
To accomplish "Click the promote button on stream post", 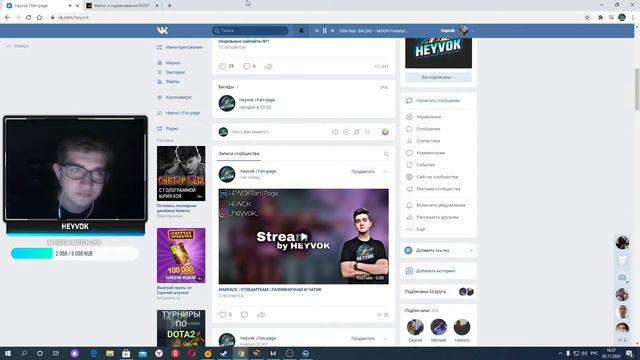I will [x=363, y=171].
